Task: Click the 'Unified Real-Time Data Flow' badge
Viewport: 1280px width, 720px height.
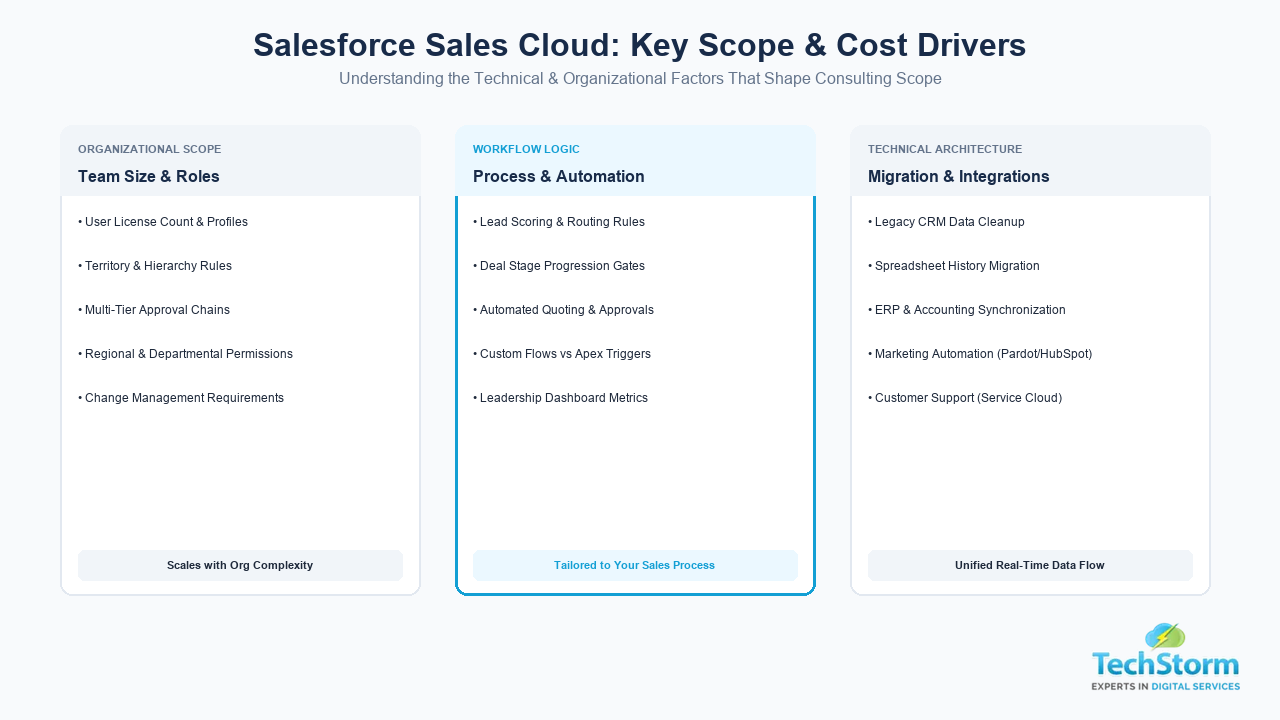Action: point(1030,565)
